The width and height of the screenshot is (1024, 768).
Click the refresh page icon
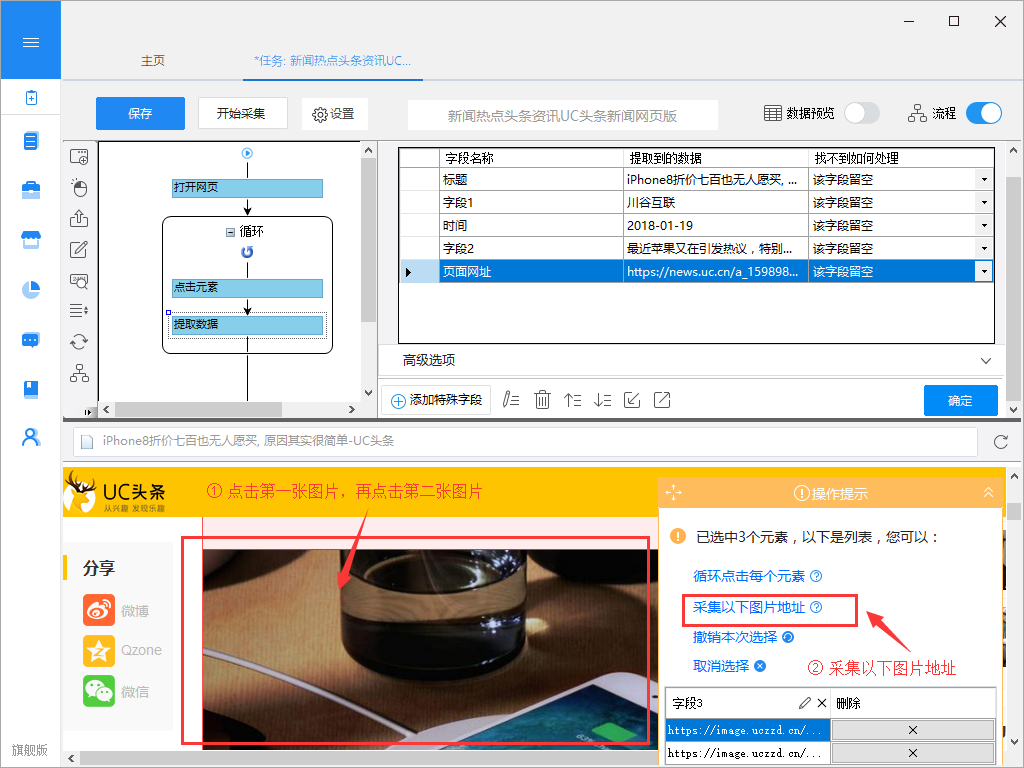click(x=1000, y=442)
